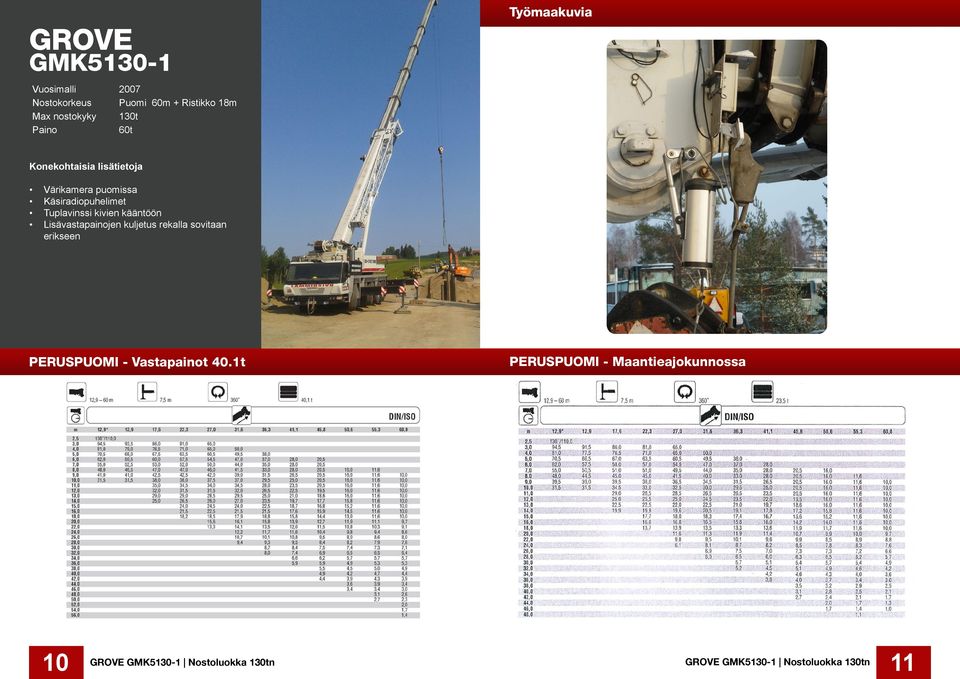This screenshot has height=679, width=960.
Task: Click the crane hook icon in the left DIN/ISO bar
Action: [242, 415]
